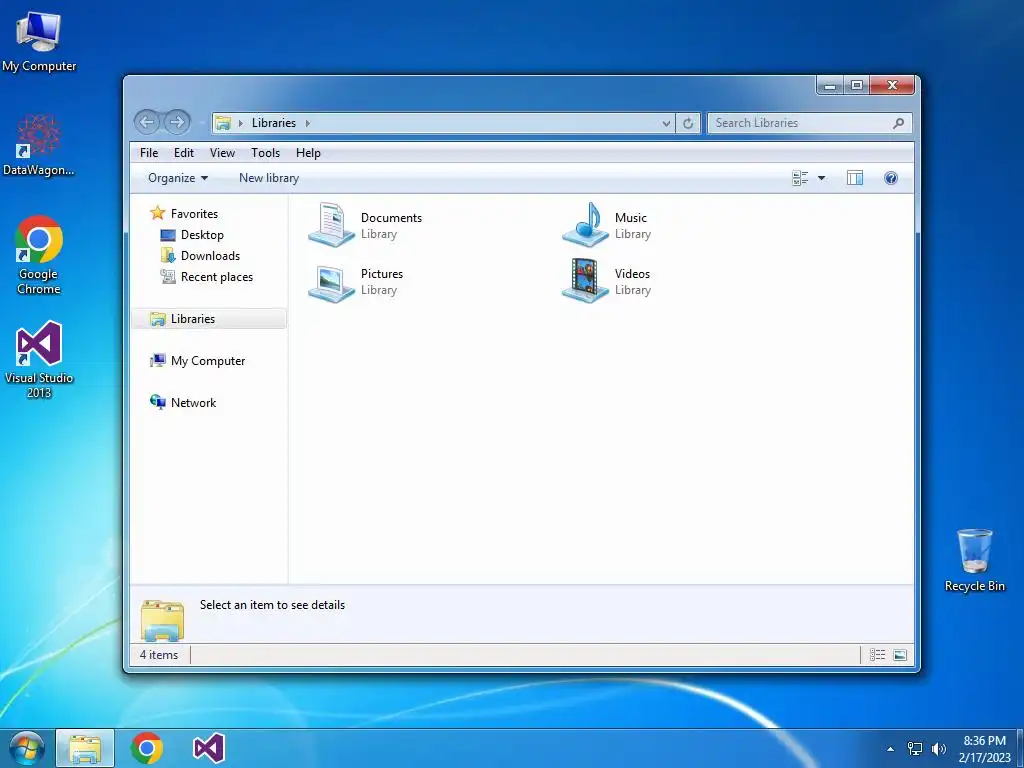This screenshot has width=1024, height=768.
Task: Change your view icon in toolbar
Action: (800, 178)
